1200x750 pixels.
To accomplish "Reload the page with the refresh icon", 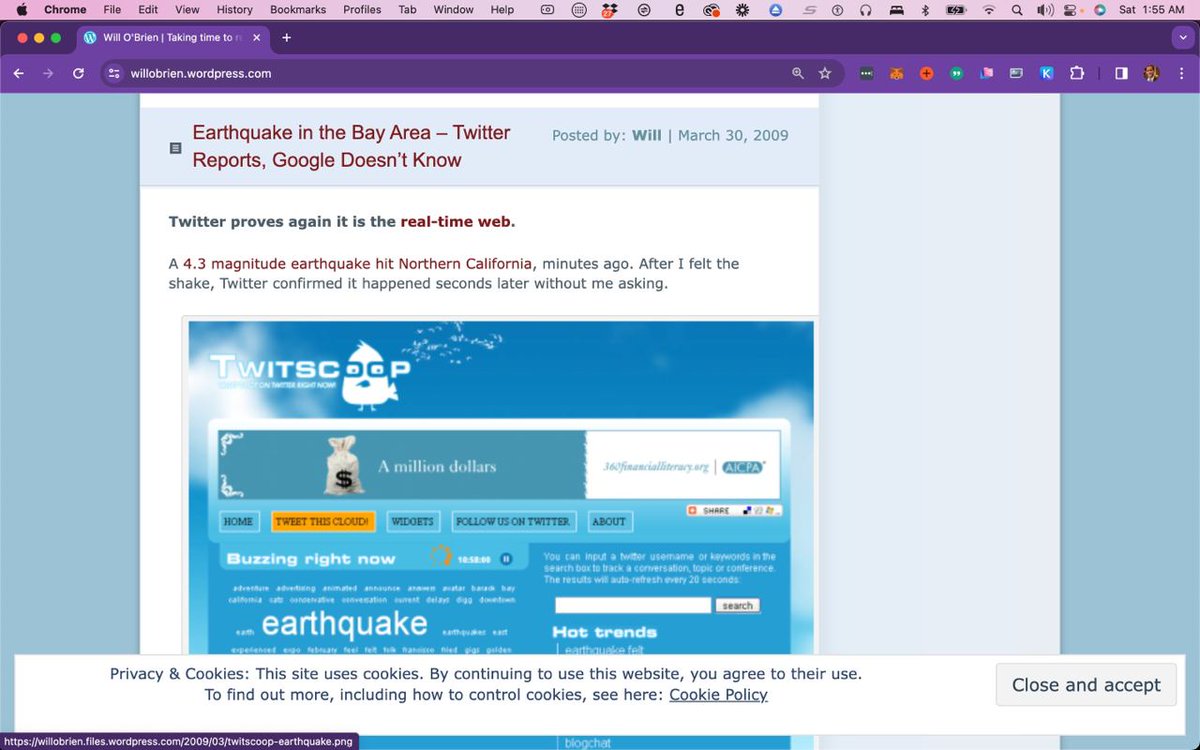I will [x=78, y=73].
